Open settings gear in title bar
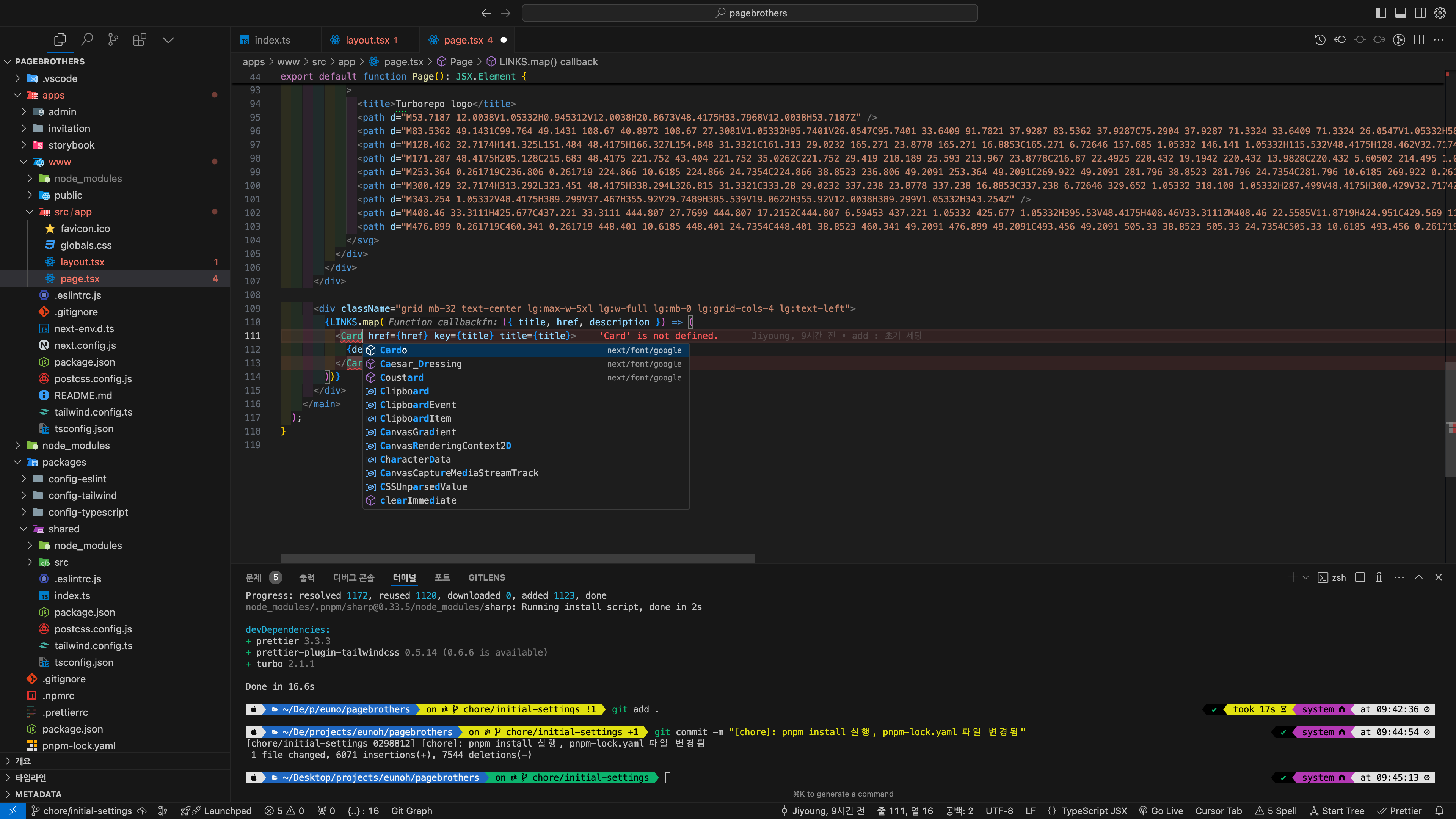Viewport: 1456px width, 819px height. click(1440, 13)
